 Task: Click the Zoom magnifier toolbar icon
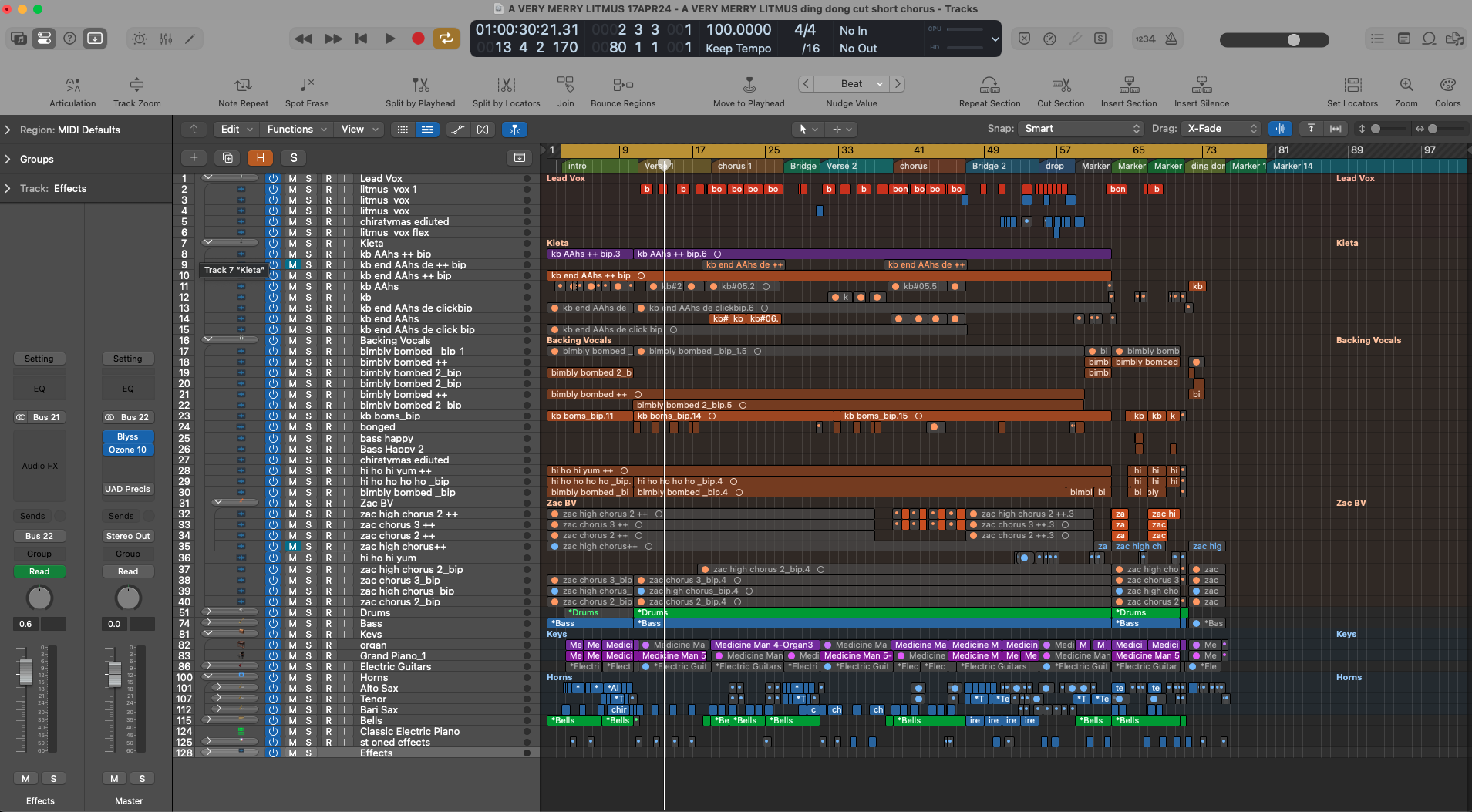click(1406, 85)
